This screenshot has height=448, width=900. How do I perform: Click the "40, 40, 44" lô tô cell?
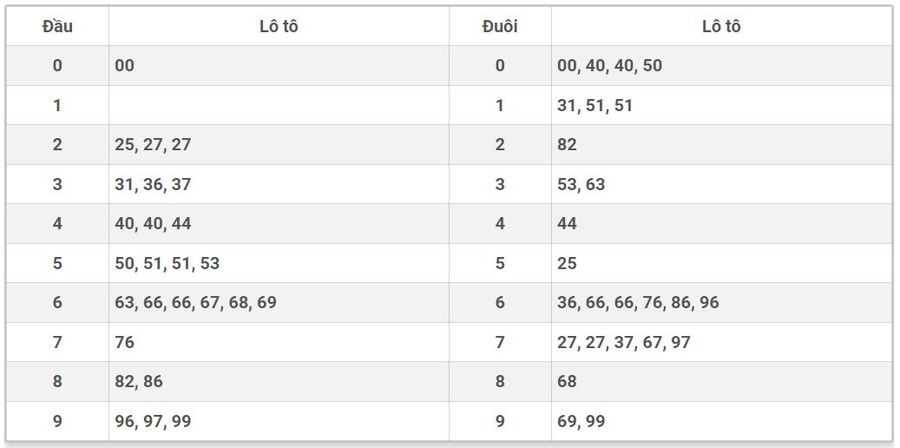point(153,223)
